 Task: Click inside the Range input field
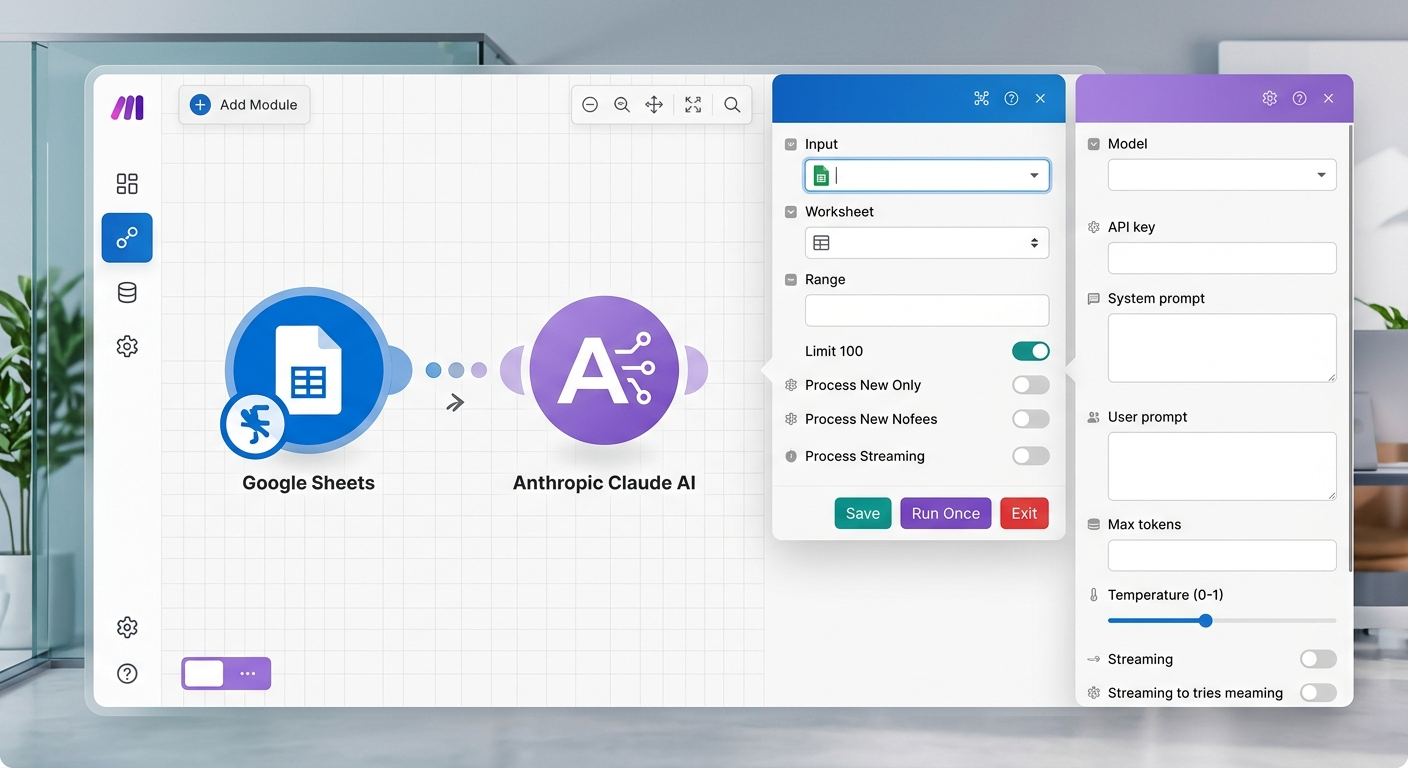[x=926, y=310]
